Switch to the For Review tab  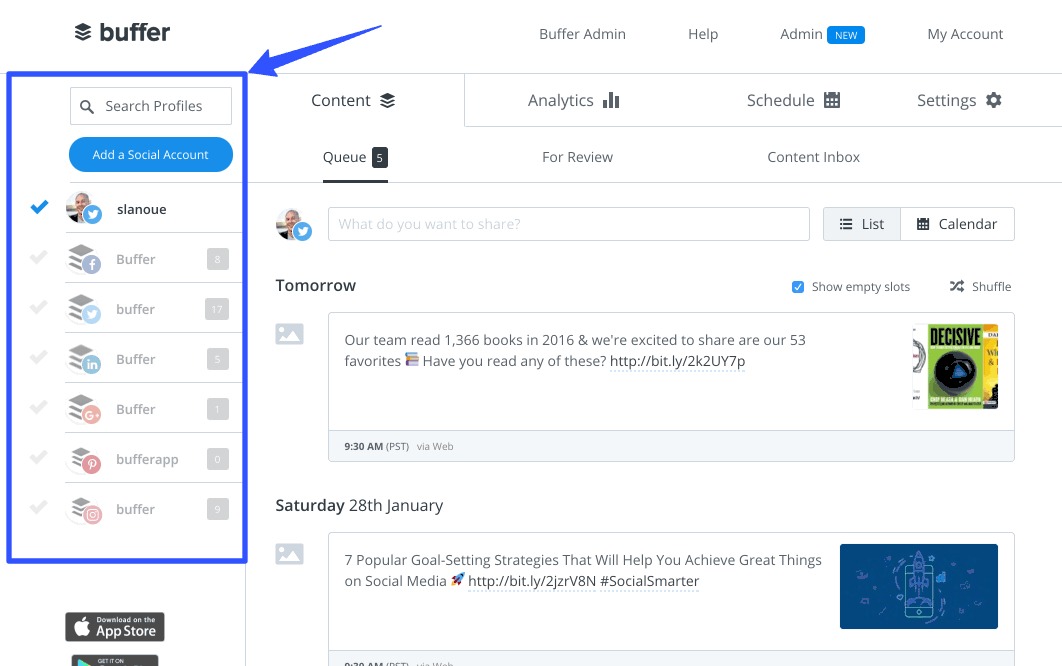[x=577, y=157]
